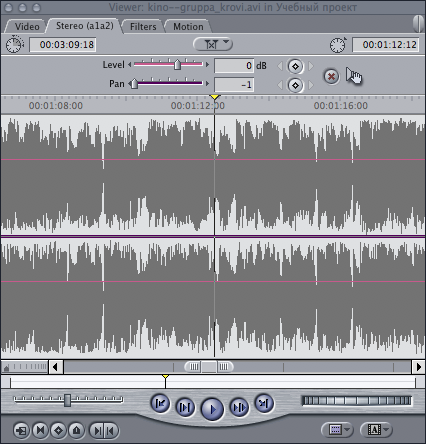Screen dimensions: 426x444
Task: Click the Pan value field showing -1
Action: click(x=234, y=85)
